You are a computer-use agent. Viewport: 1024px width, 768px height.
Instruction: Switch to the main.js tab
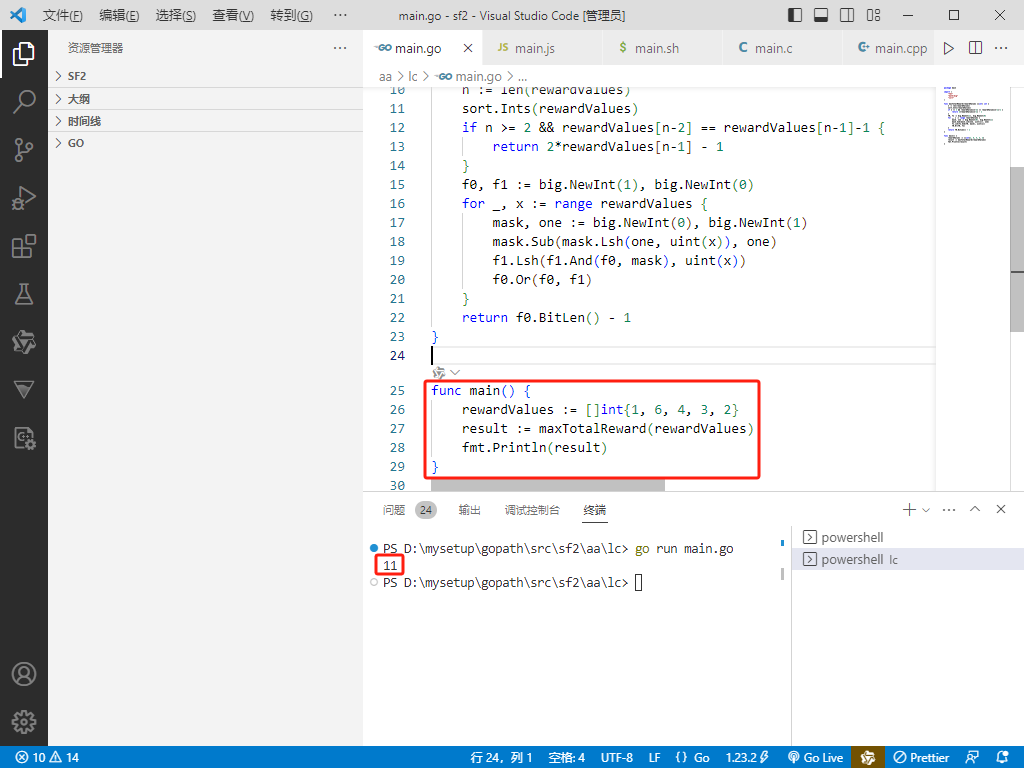point(542,48)
